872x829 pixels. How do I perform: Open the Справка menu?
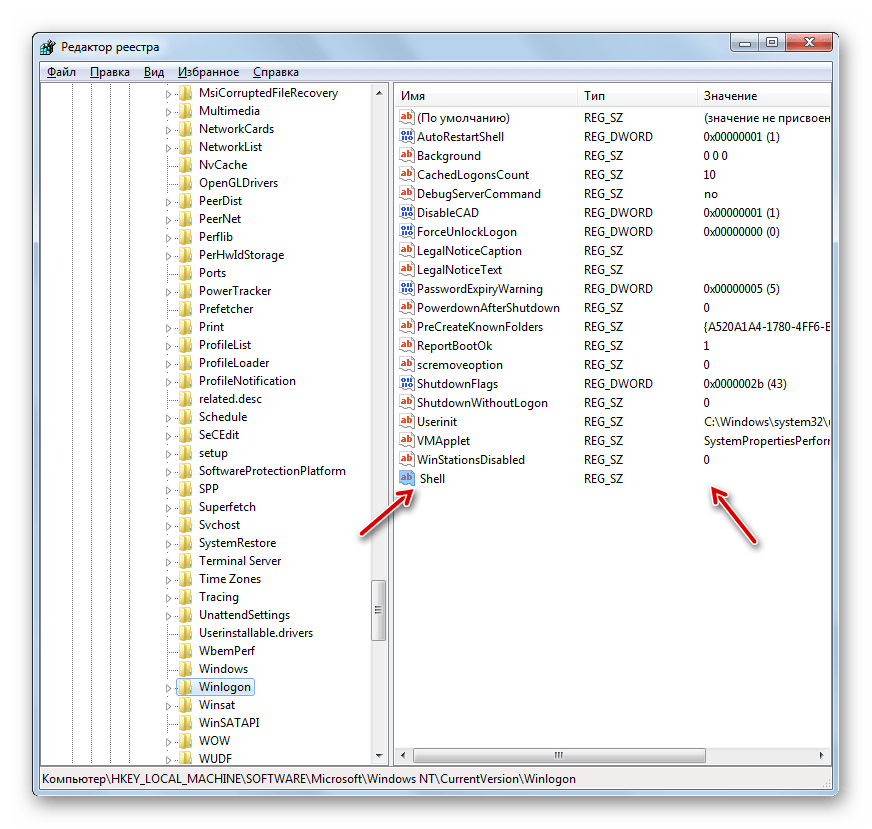click(x=276, y=72)
